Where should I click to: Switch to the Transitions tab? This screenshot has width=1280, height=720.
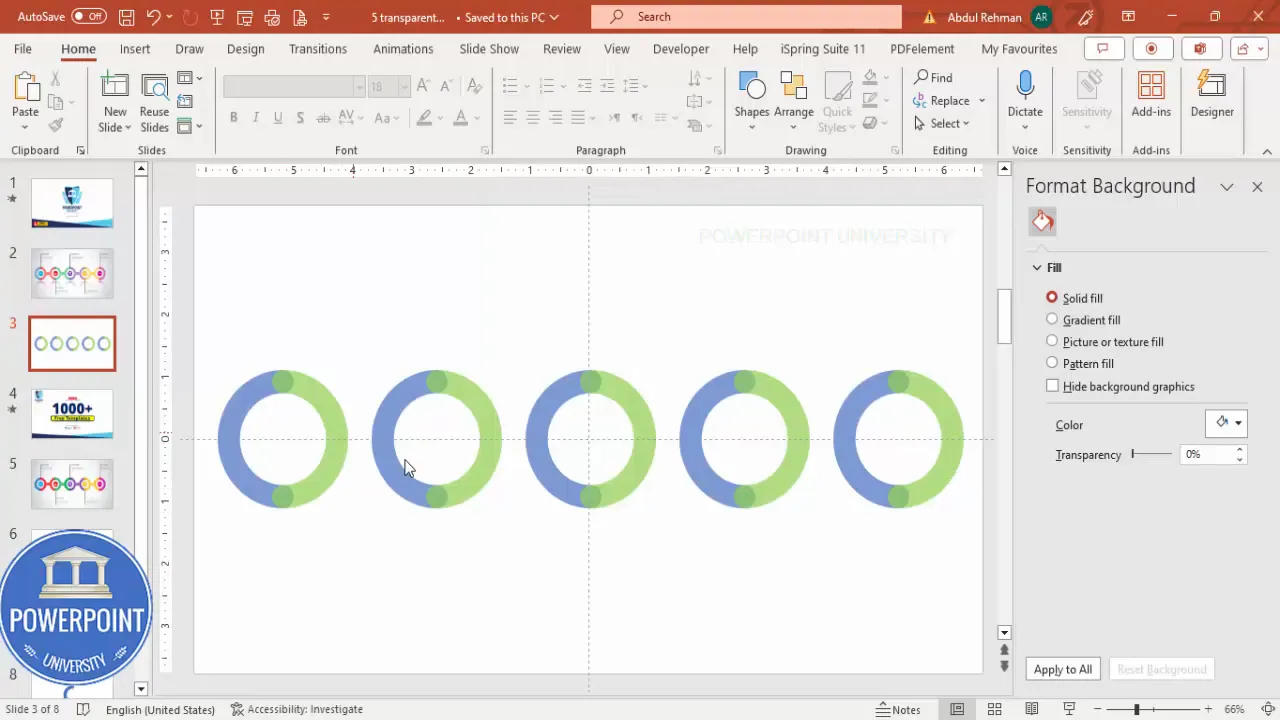[317, 48]
